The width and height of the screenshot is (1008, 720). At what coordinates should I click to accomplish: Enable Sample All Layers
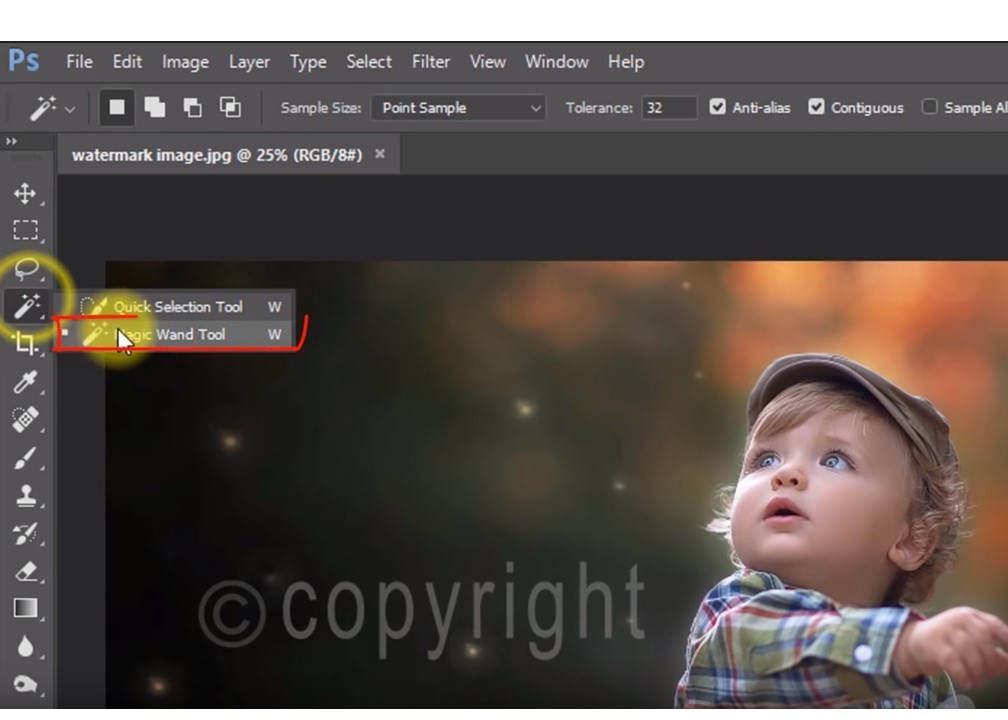coord(931,107)
